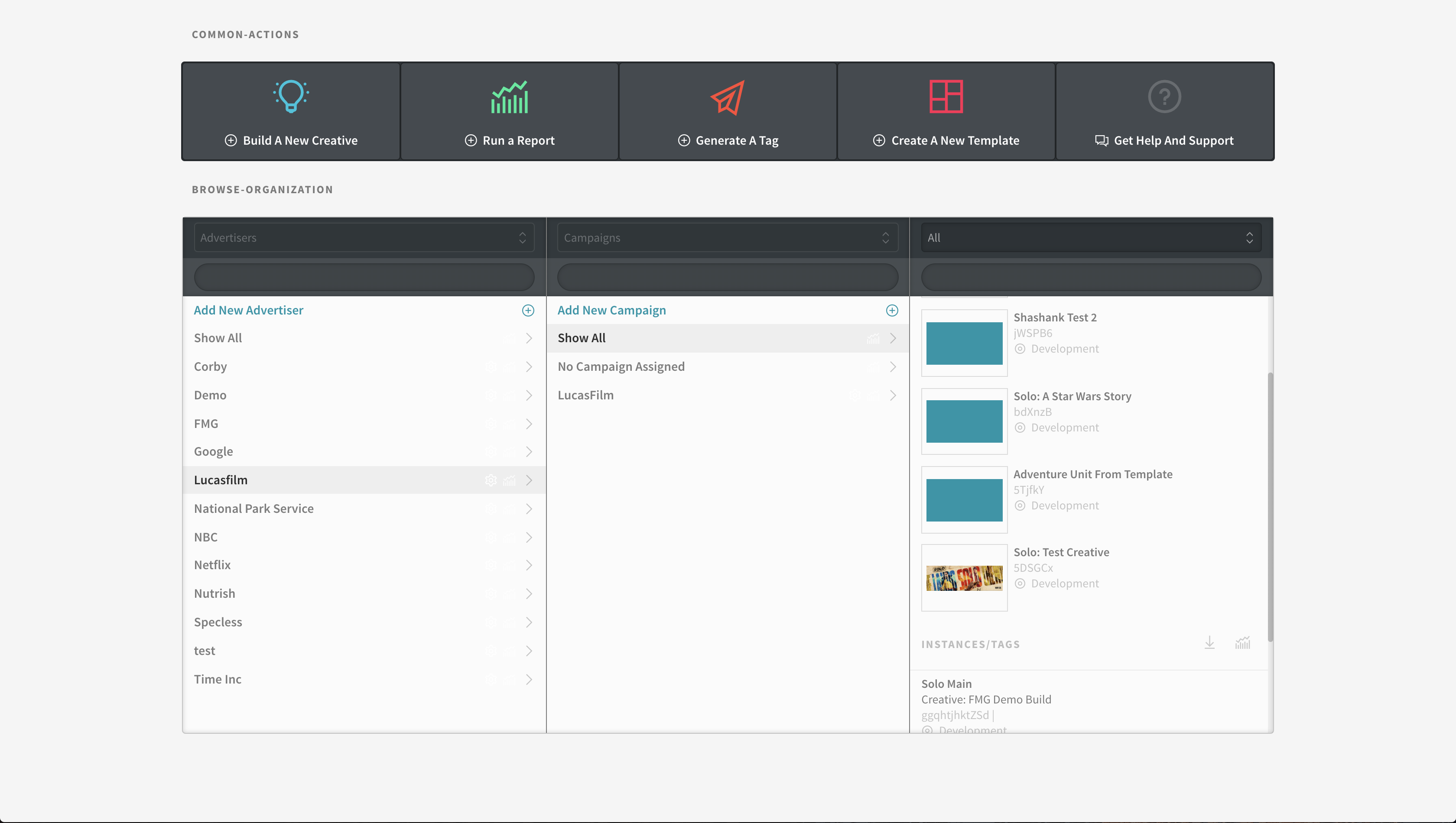Open settings gear for Specless advertiser
This screenshot has height=823, width=1456.
coord(491,622)
